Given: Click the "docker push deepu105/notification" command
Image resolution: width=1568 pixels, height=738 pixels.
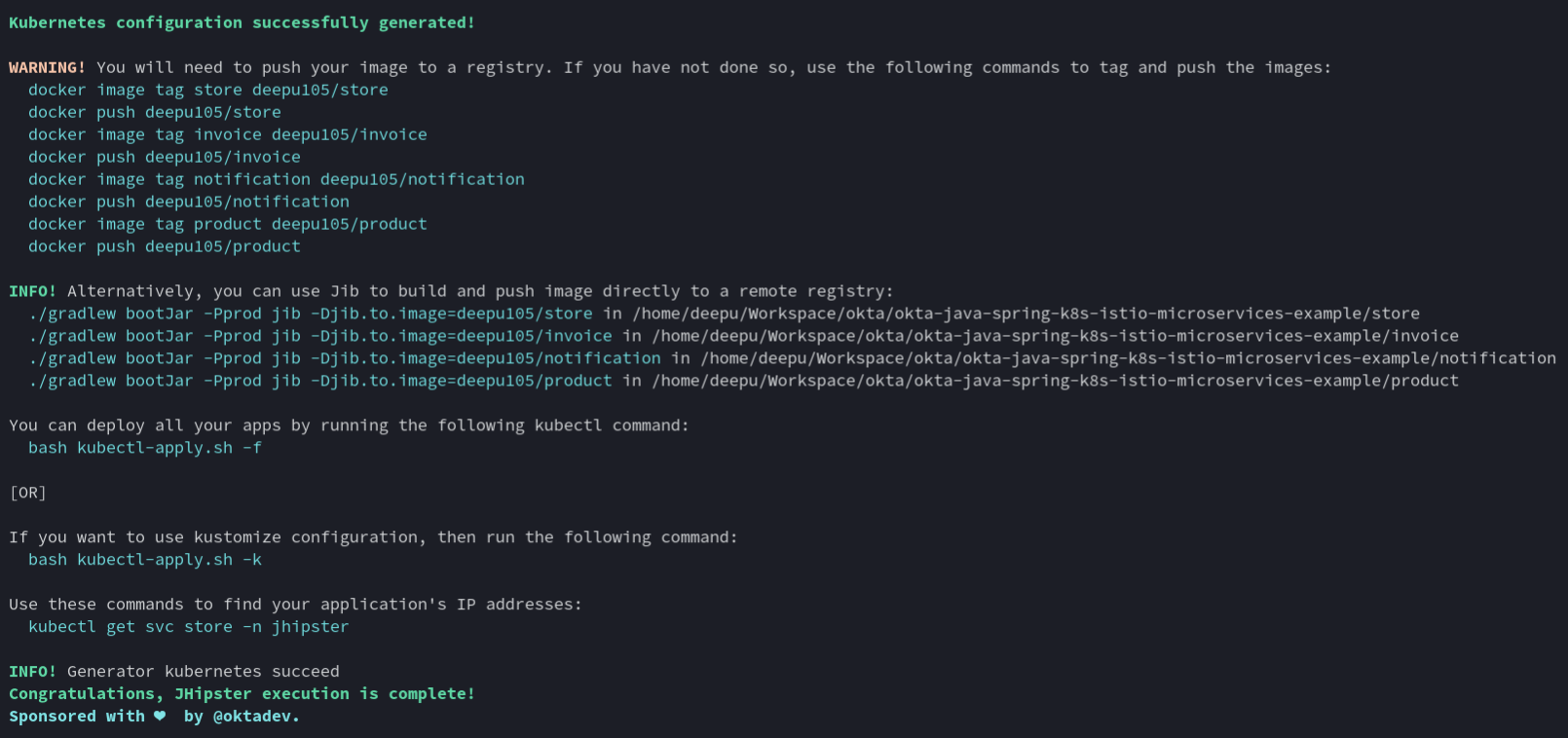Looking at the screenshot, I should pos(188,202).
